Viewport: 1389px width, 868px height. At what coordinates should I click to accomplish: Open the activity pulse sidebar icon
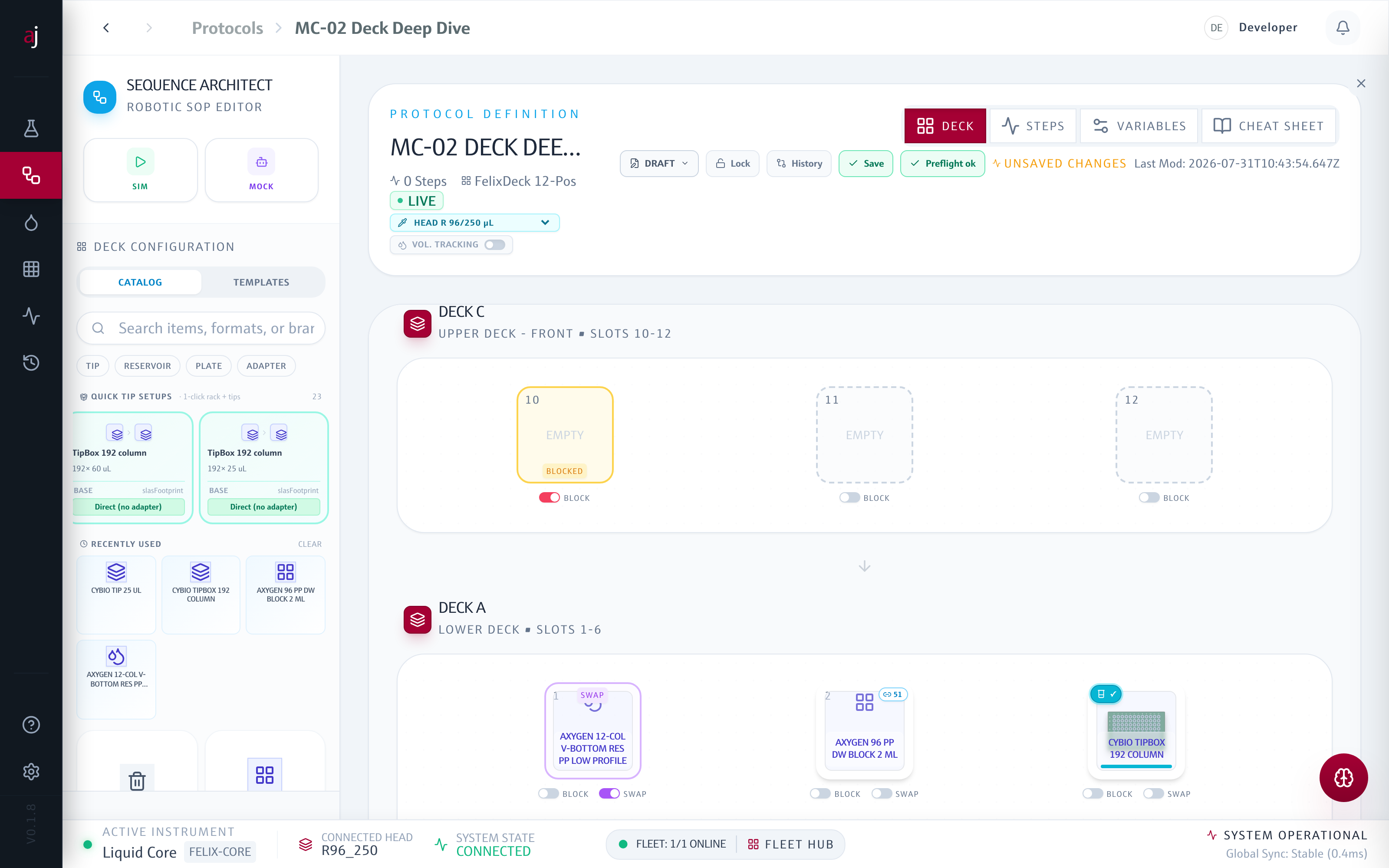pyautogui.click(x=31, y=316)
